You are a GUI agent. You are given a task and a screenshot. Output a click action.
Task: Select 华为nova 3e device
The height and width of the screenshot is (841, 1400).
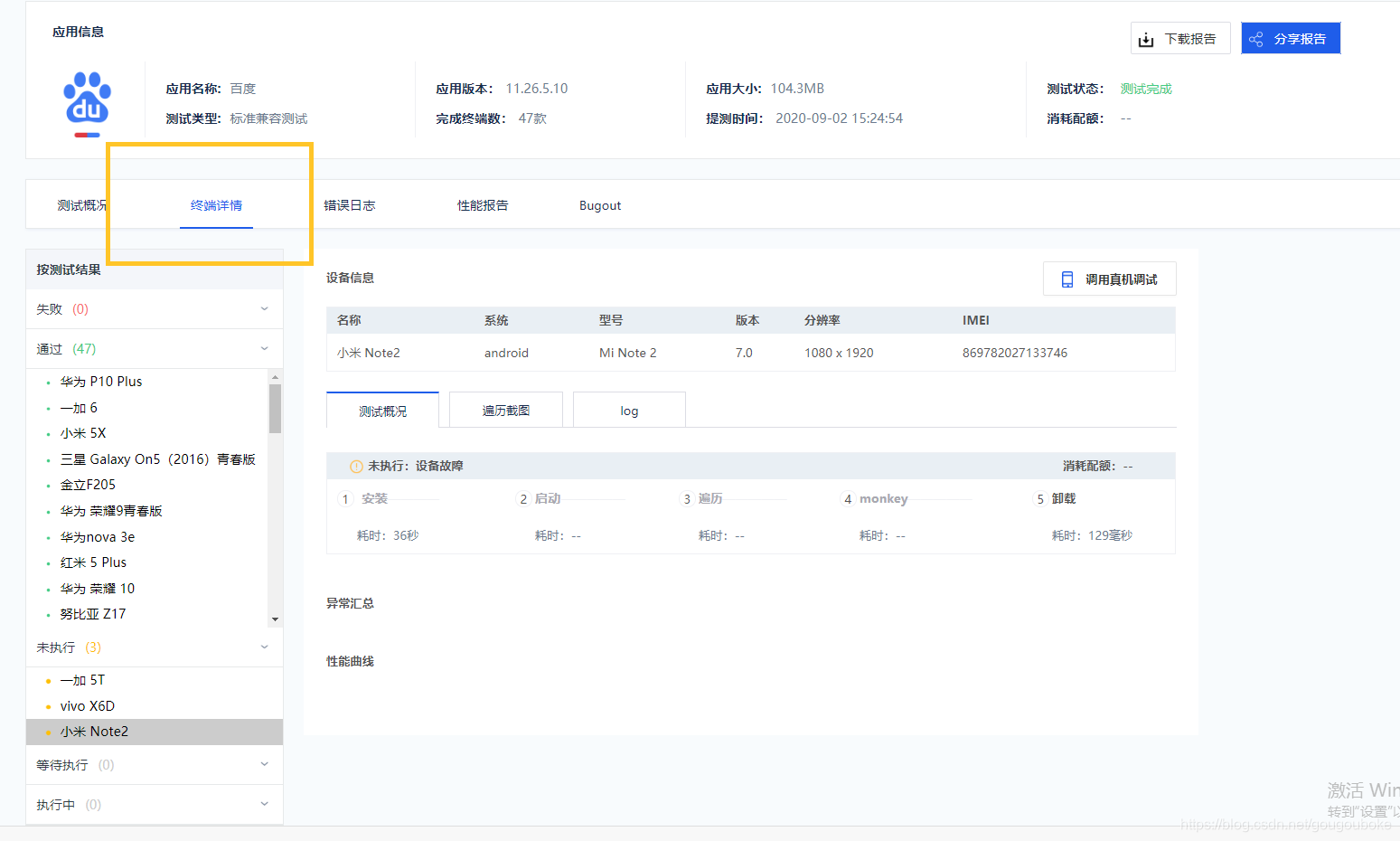98,537
